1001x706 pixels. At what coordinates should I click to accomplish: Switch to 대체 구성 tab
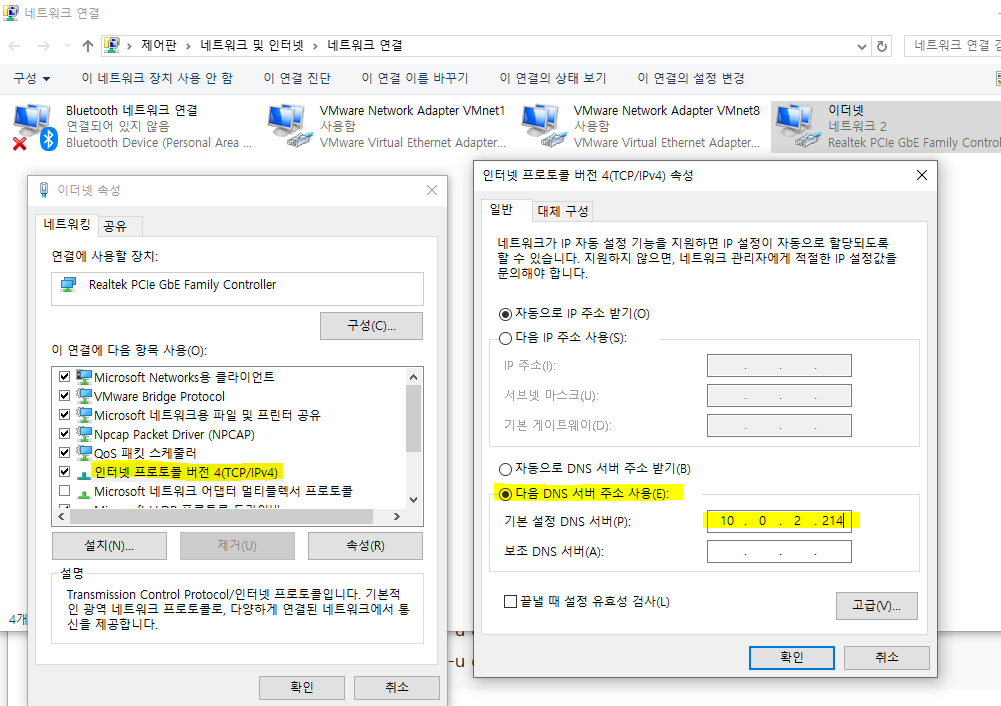click(x=562, y=211)
